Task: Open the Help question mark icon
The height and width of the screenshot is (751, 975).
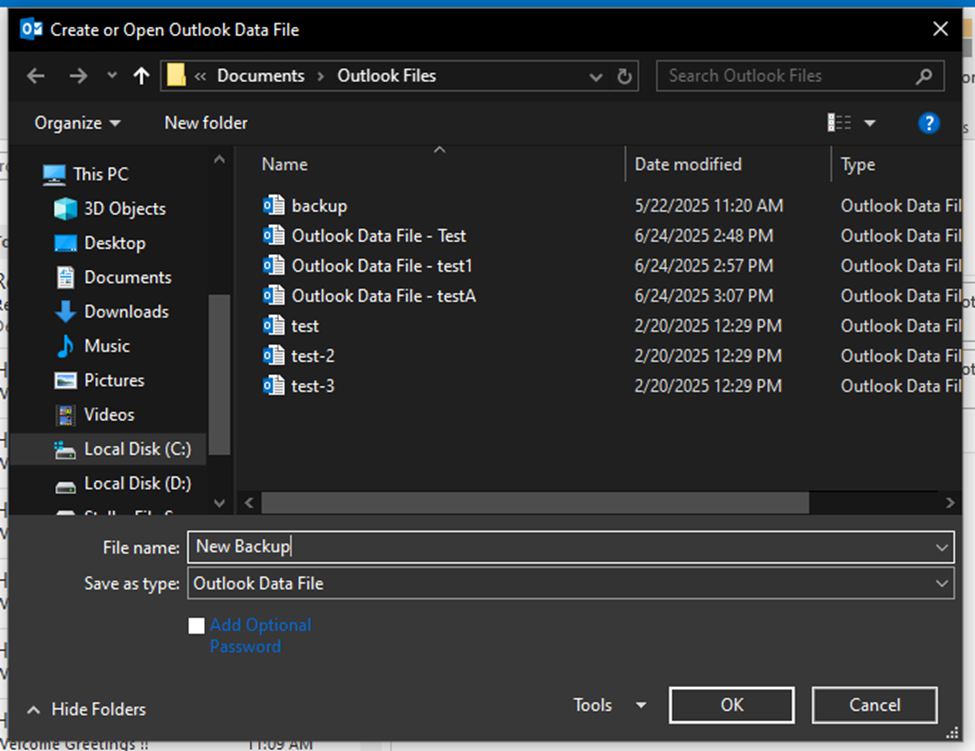Action: (928, 123)
